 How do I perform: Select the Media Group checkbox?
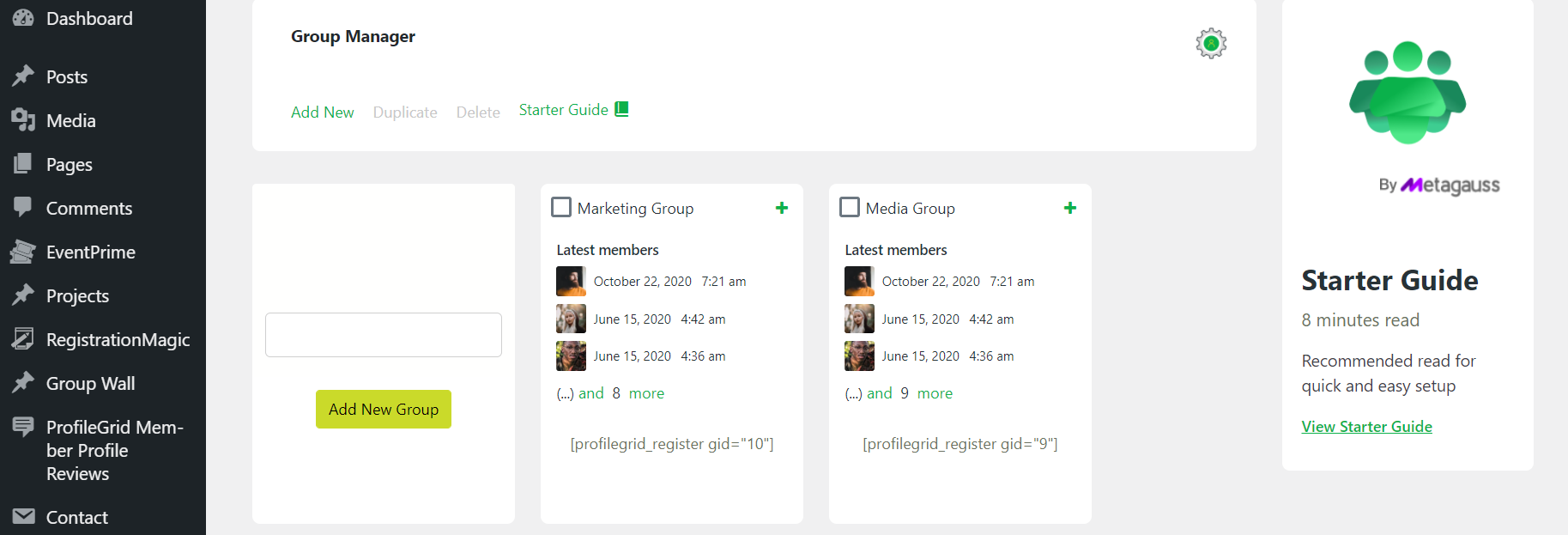[850, 208]
